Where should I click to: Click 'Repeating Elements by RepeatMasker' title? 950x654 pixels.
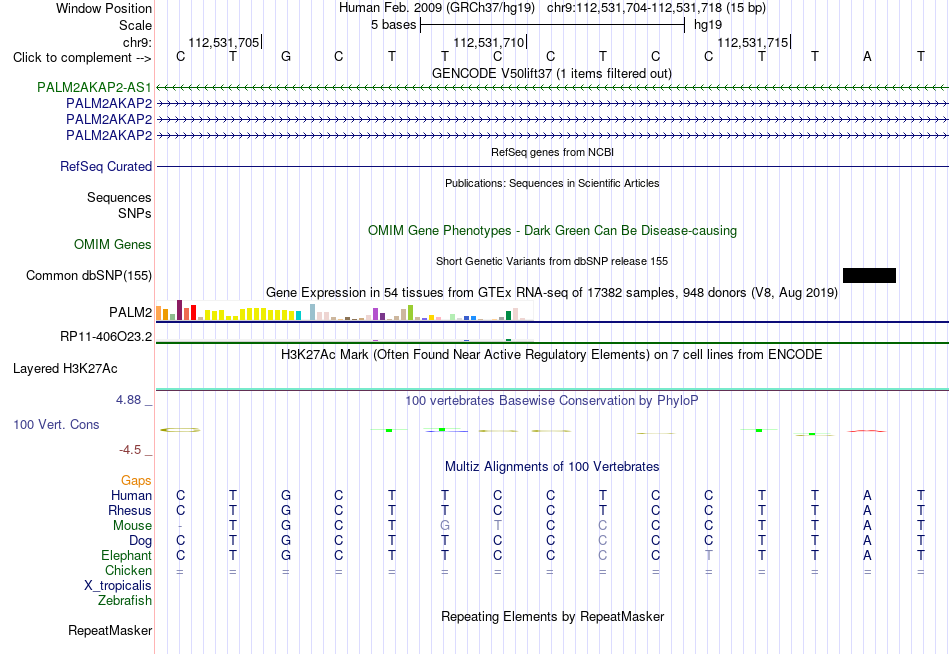click(x=552, y=616)
